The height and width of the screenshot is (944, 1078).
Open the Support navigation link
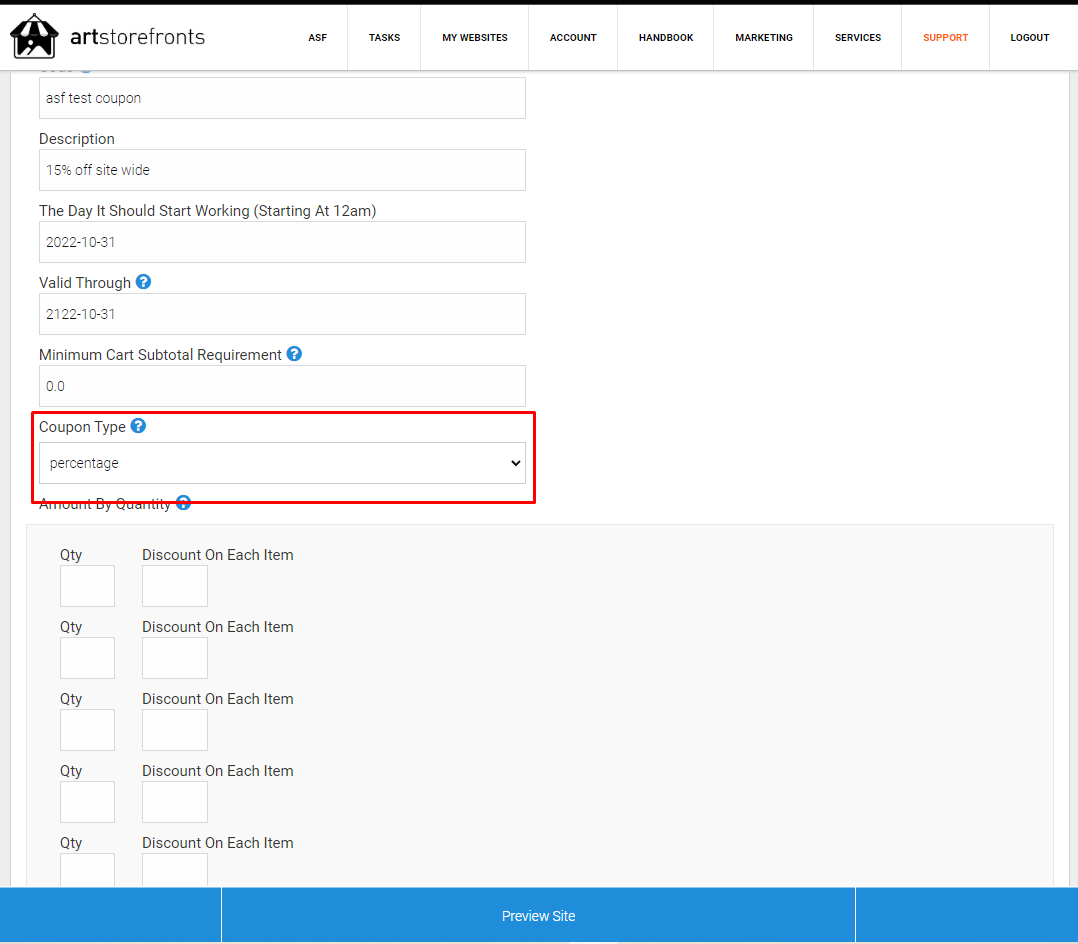945,38
